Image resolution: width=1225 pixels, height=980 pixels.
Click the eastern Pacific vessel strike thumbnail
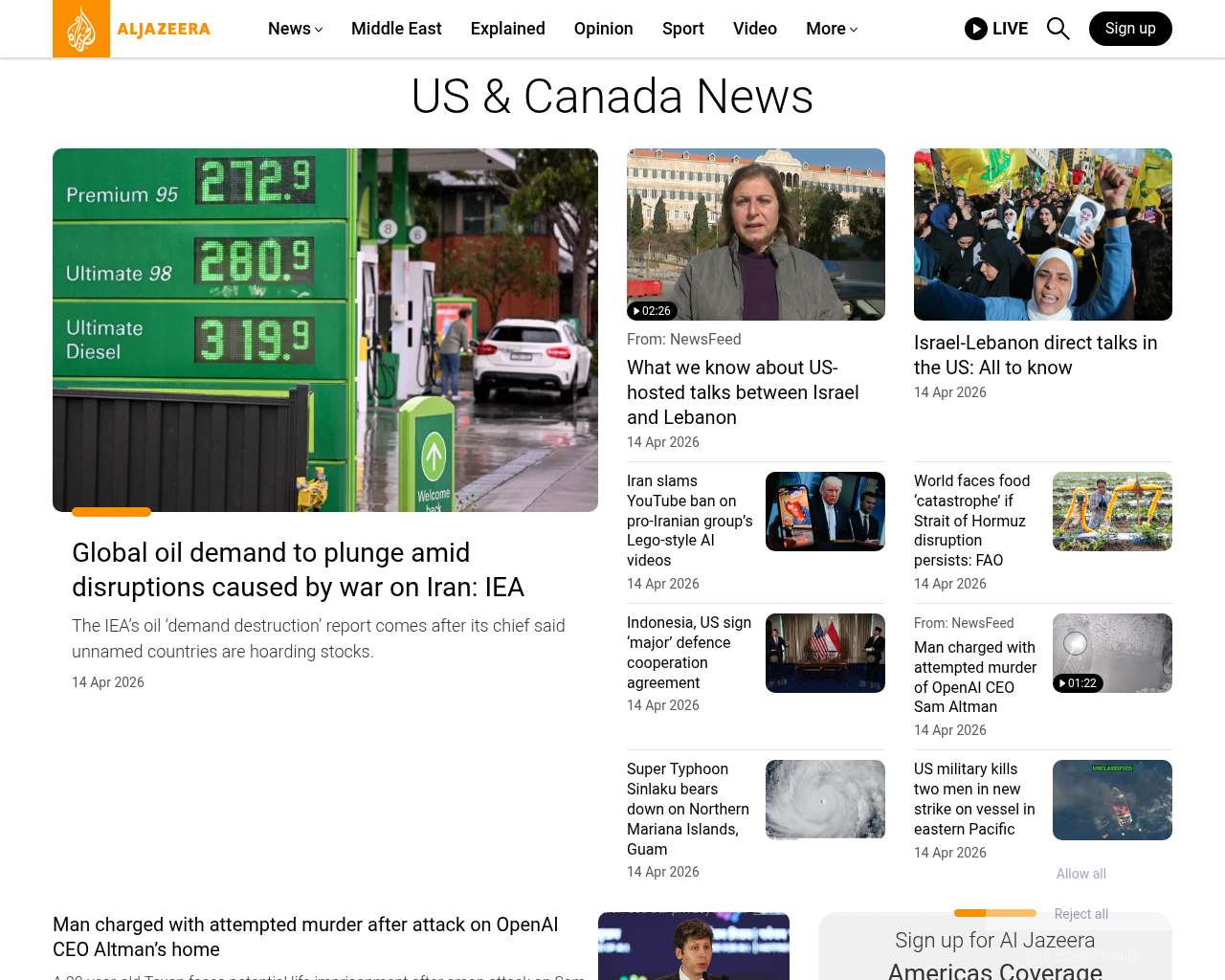pos(1112,800)
